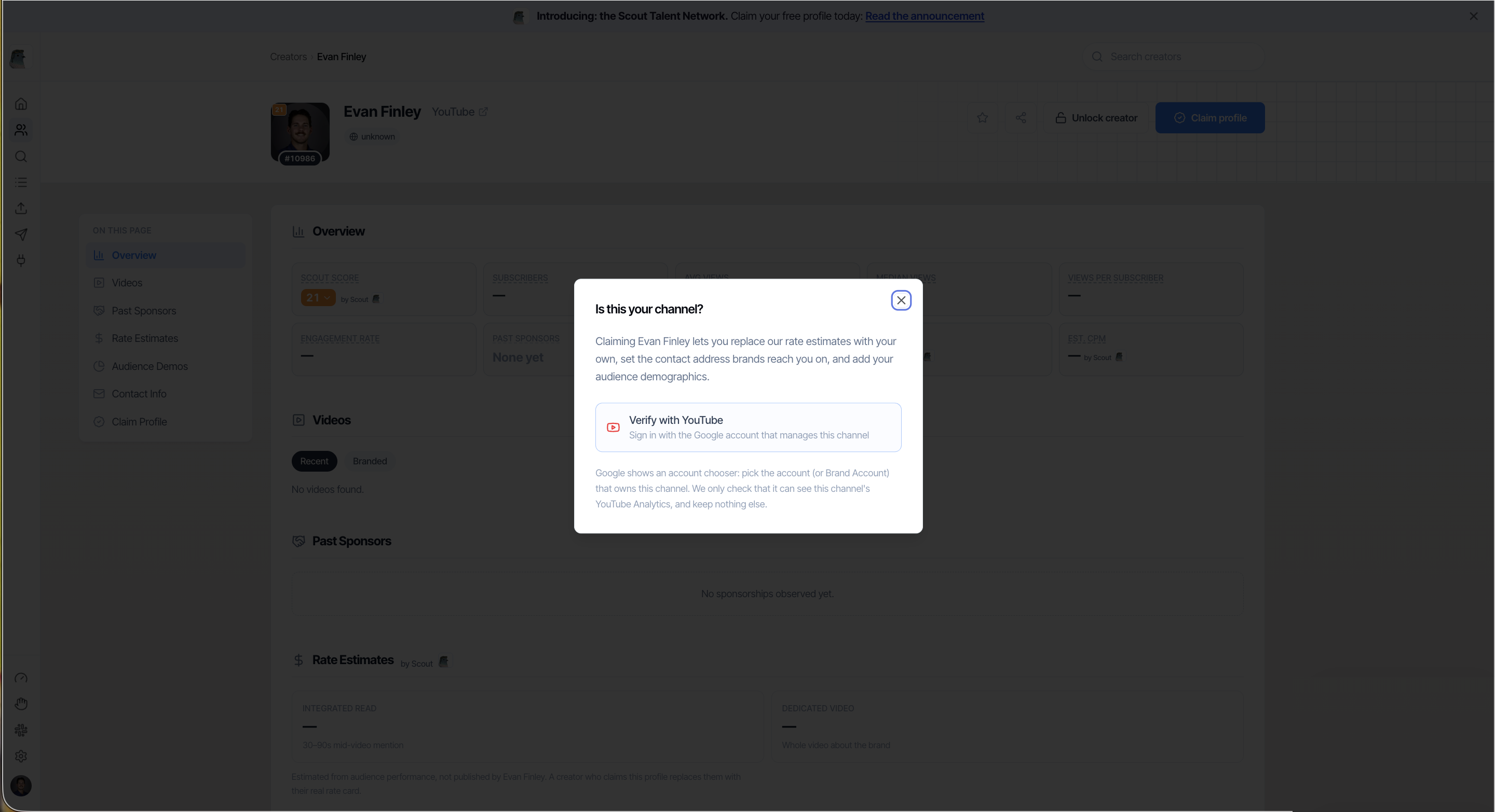The height and width of the screenshot is (812, 1495).
Task: Open the plug integrations icon
Action: (21, 260)
